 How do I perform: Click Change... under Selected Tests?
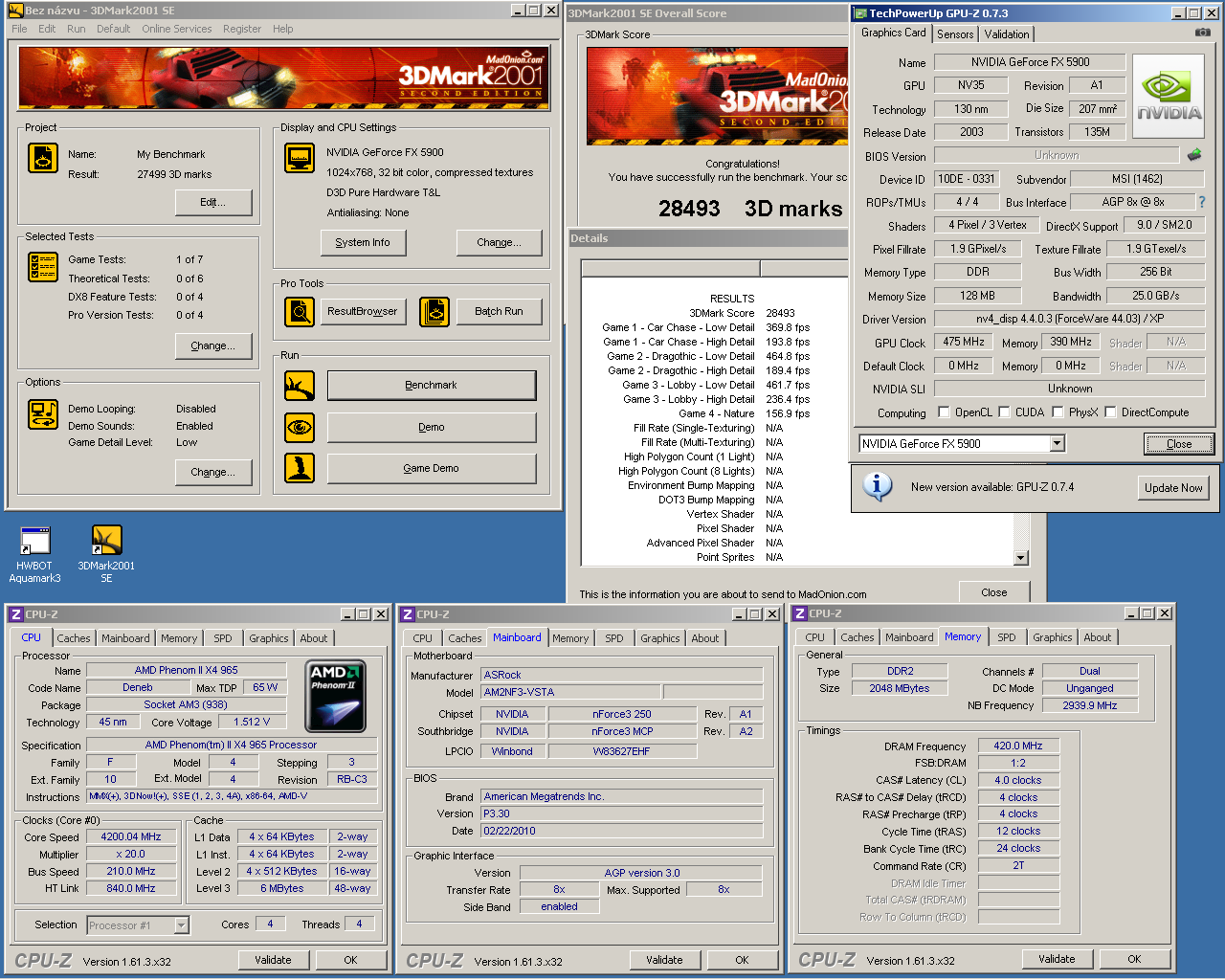(x=213, y=346)
